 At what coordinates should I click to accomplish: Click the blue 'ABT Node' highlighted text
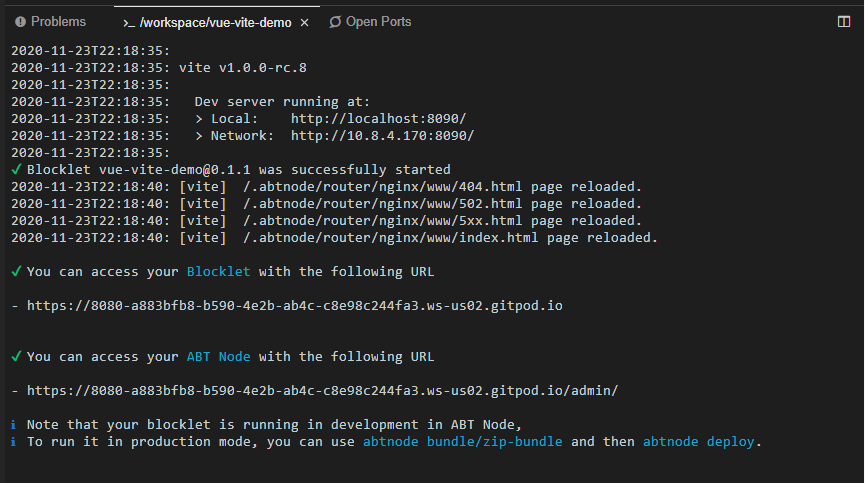218,356
